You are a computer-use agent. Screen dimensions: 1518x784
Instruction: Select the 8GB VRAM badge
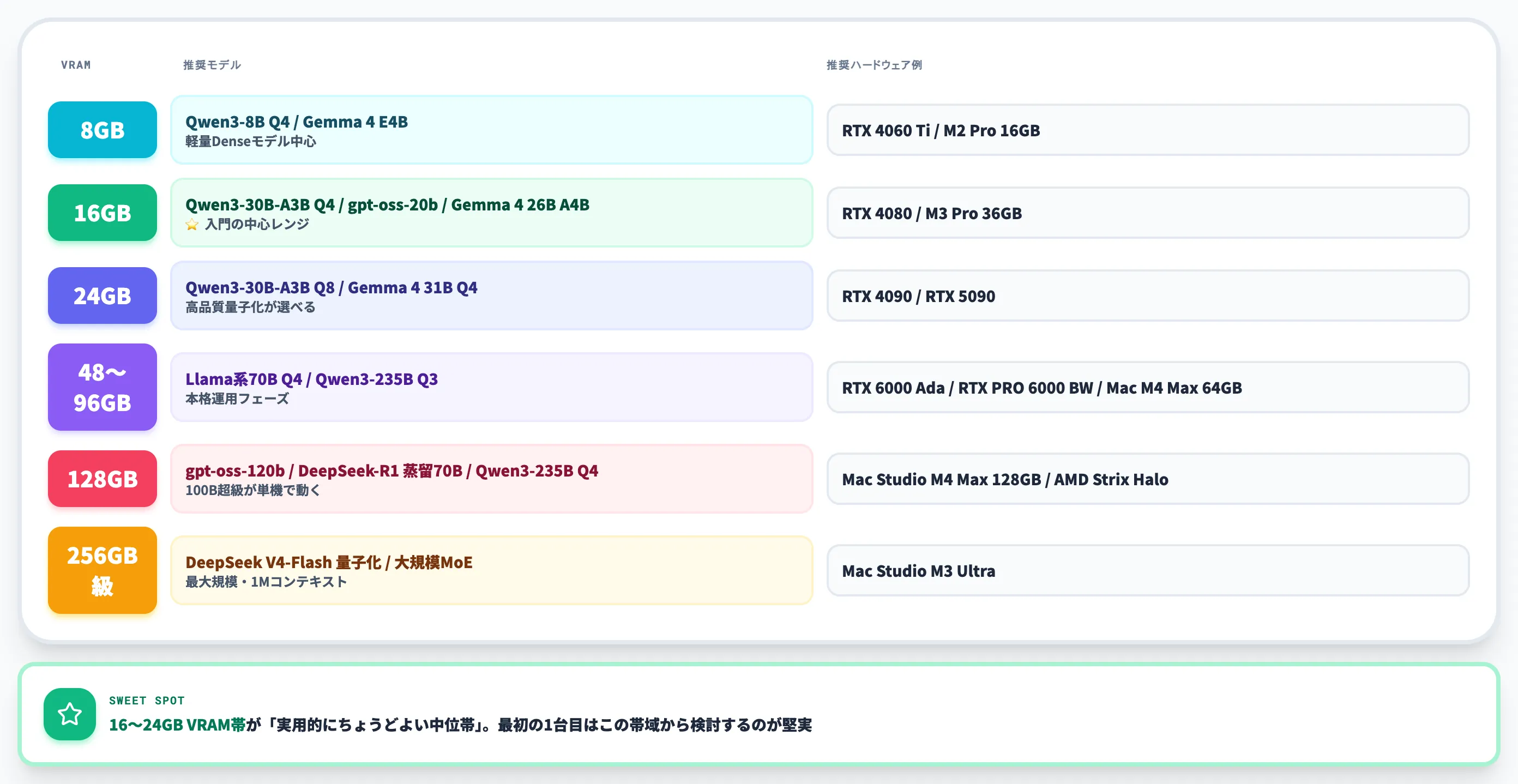coord(103,130)
